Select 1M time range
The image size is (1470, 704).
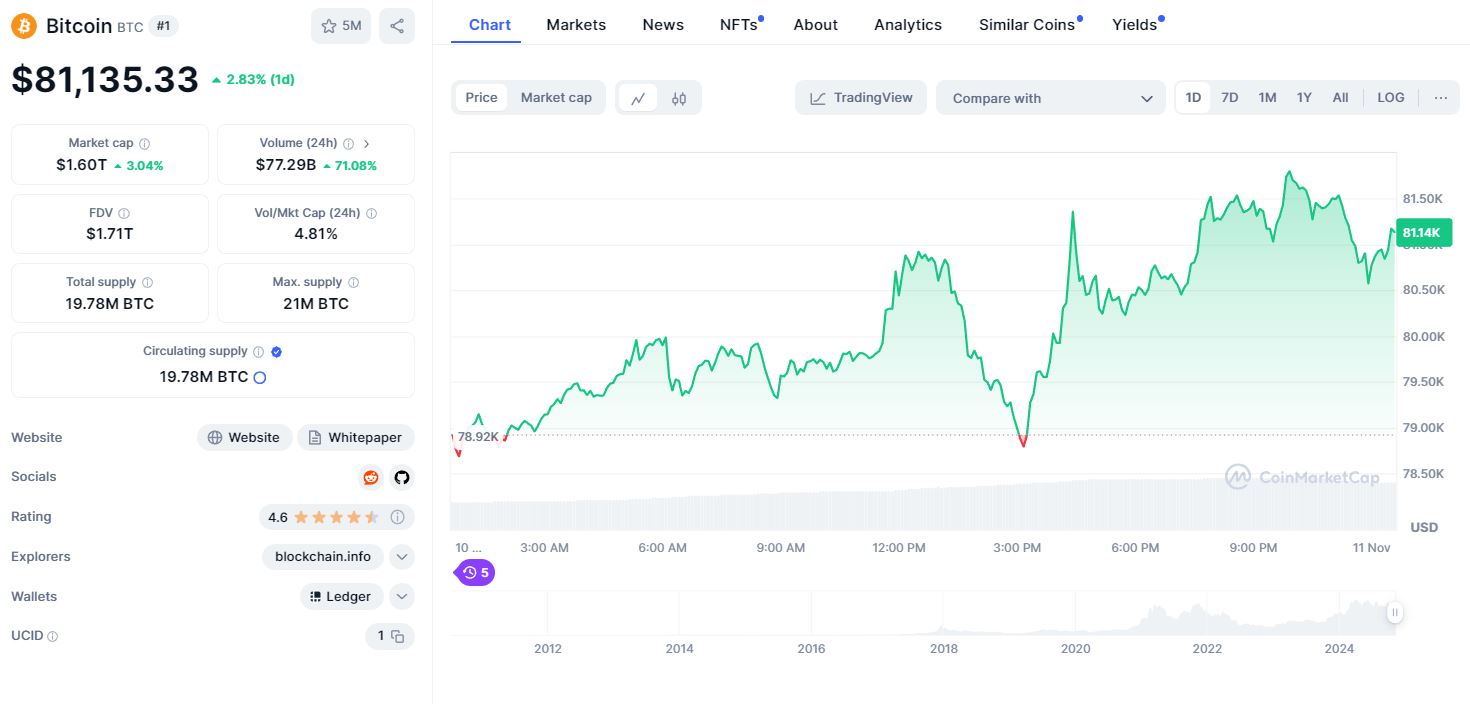(x=1267, y=97)
